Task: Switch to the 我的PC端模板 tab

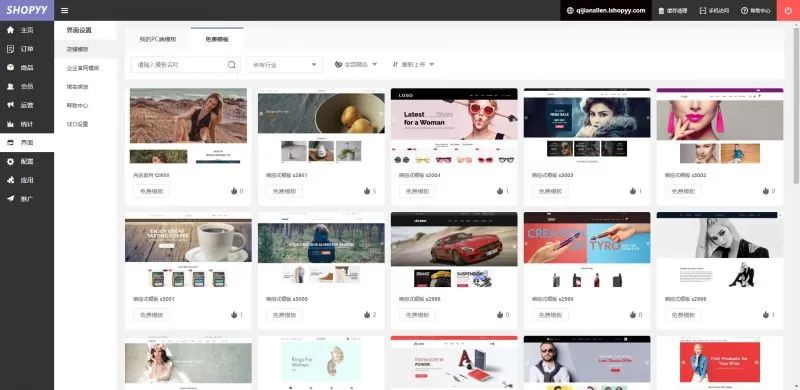Action: (158, 39)
